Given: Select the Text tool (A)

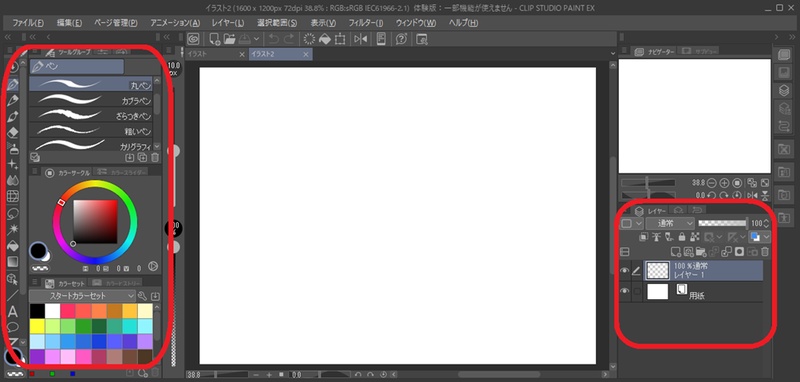Looking at the screenshot, I should click(x=13, y=312).
